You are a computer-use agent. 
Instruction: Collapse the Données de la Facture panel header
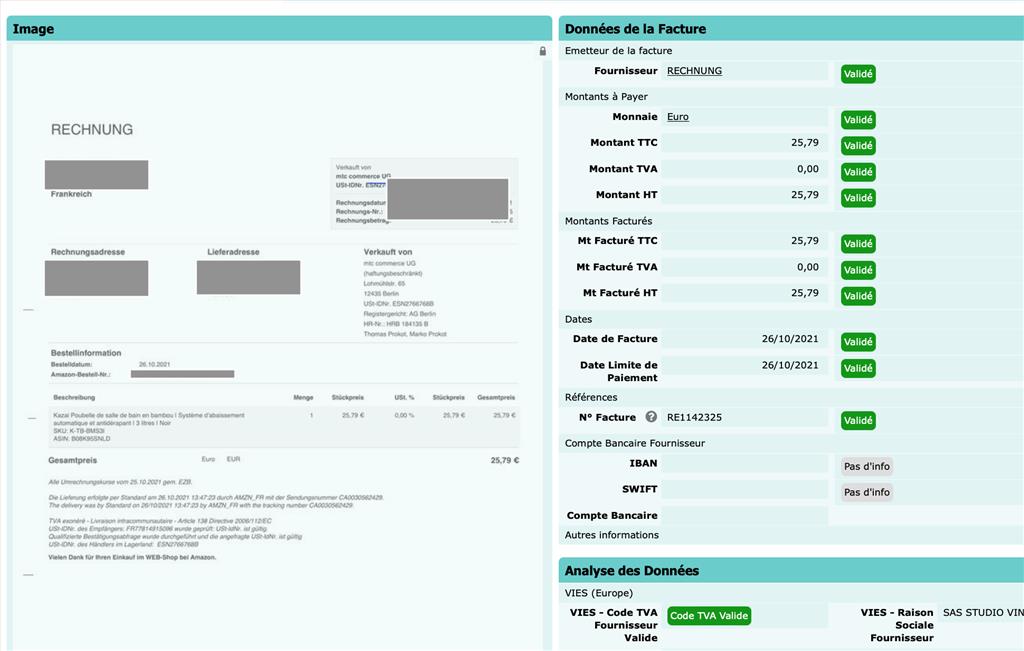point(791,29)
